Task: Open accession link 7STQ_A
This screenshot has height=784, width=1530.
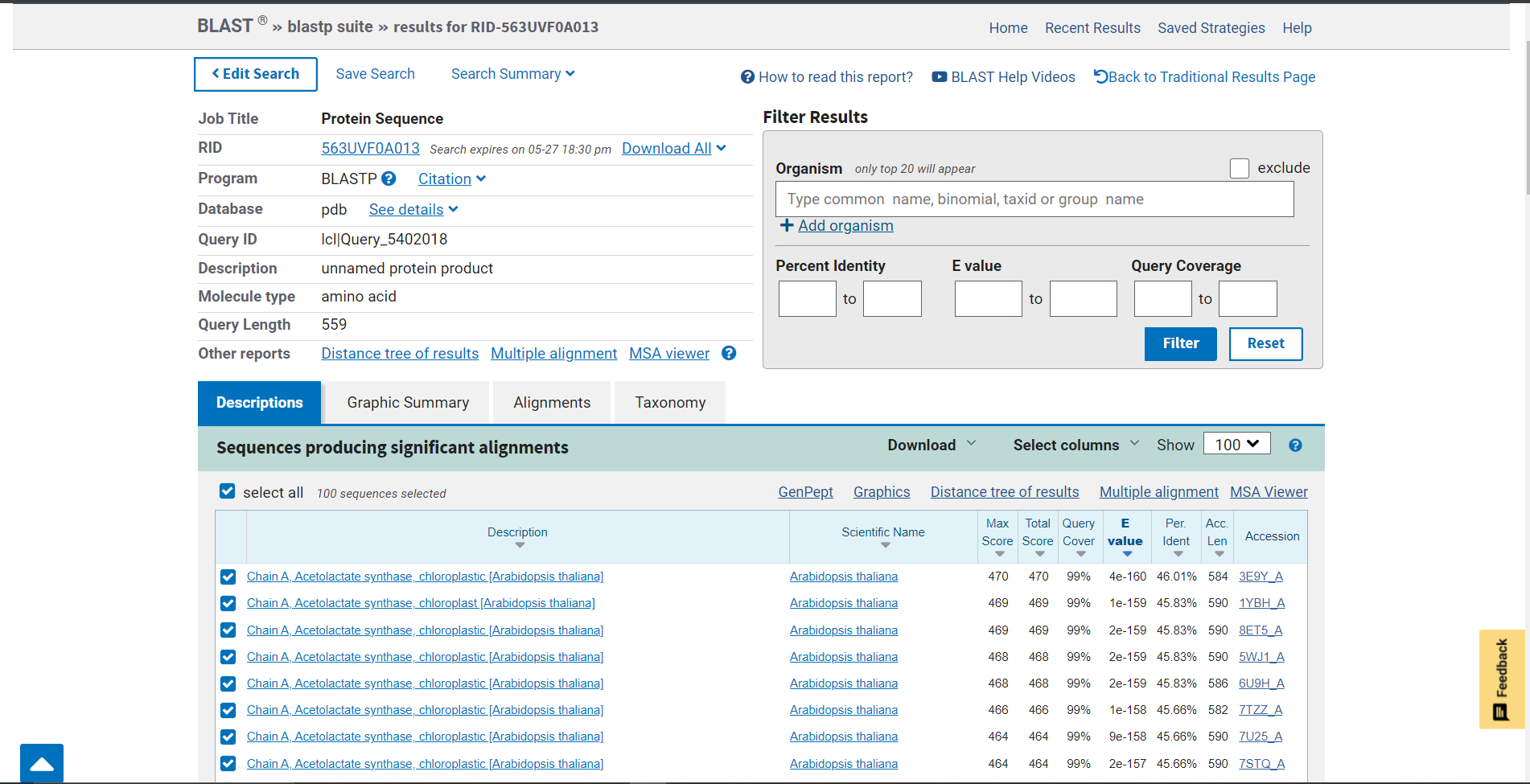Action: pyautogui.click(x=1261, y=764)
